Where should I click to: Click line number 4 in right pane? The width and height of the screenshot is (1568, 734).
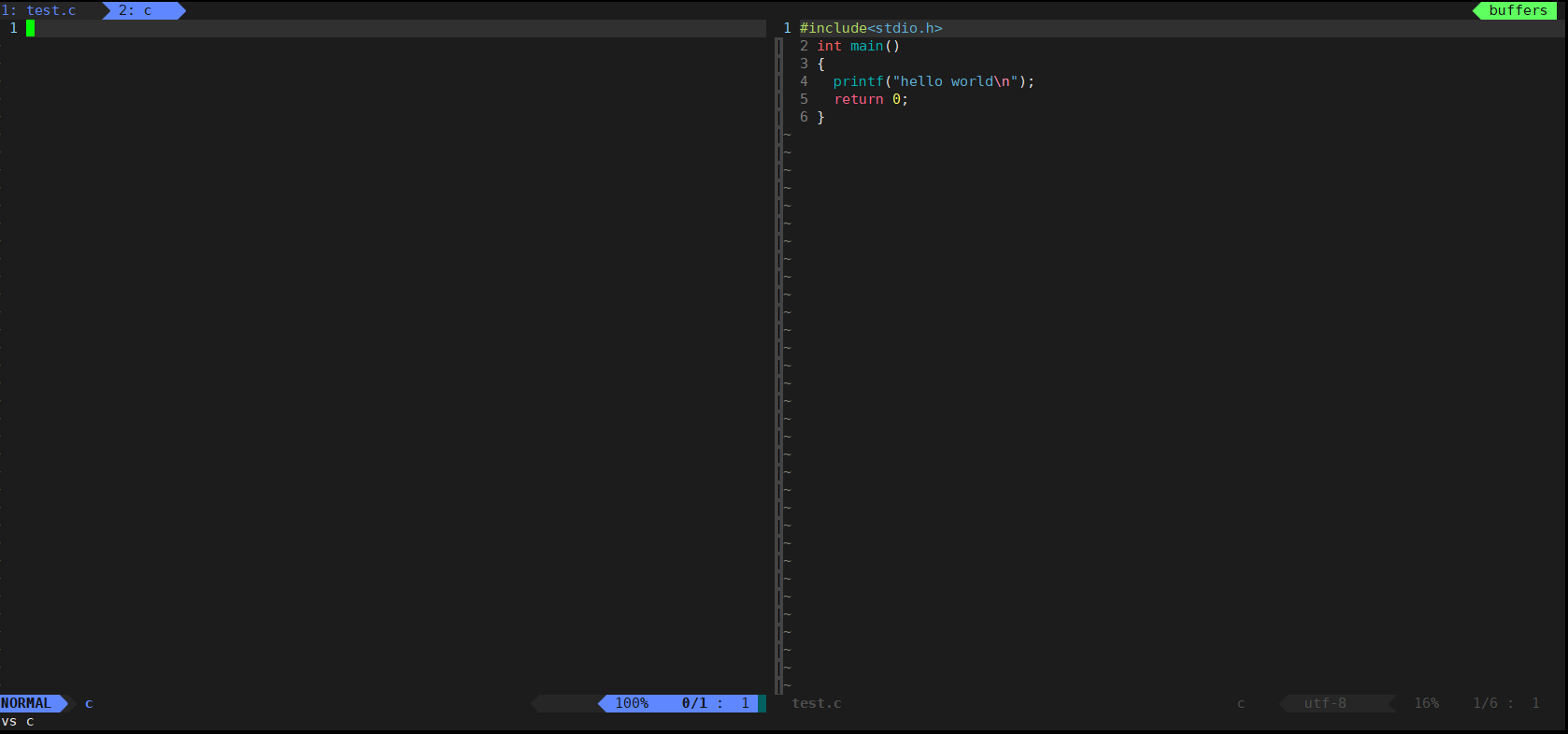pyautogui.click(x=804, y=81)
